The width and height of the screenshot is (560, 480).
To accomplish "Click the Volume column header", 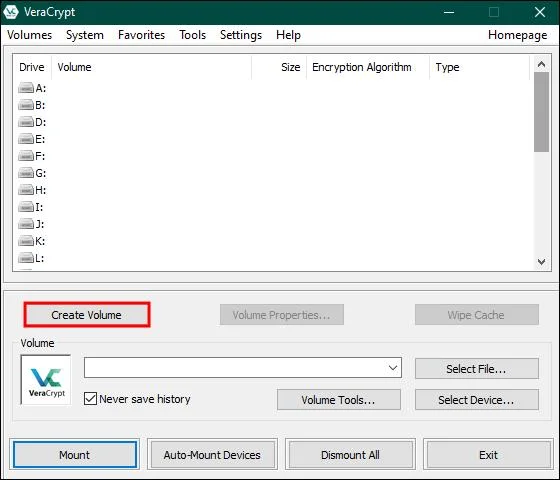I will 152,67.
